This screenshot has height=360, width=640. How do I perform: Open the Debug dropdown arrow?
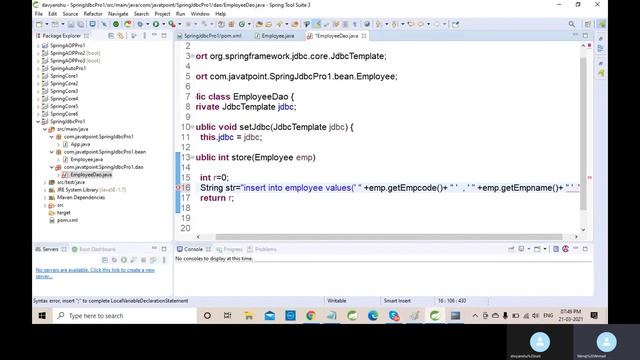(147, 24)
